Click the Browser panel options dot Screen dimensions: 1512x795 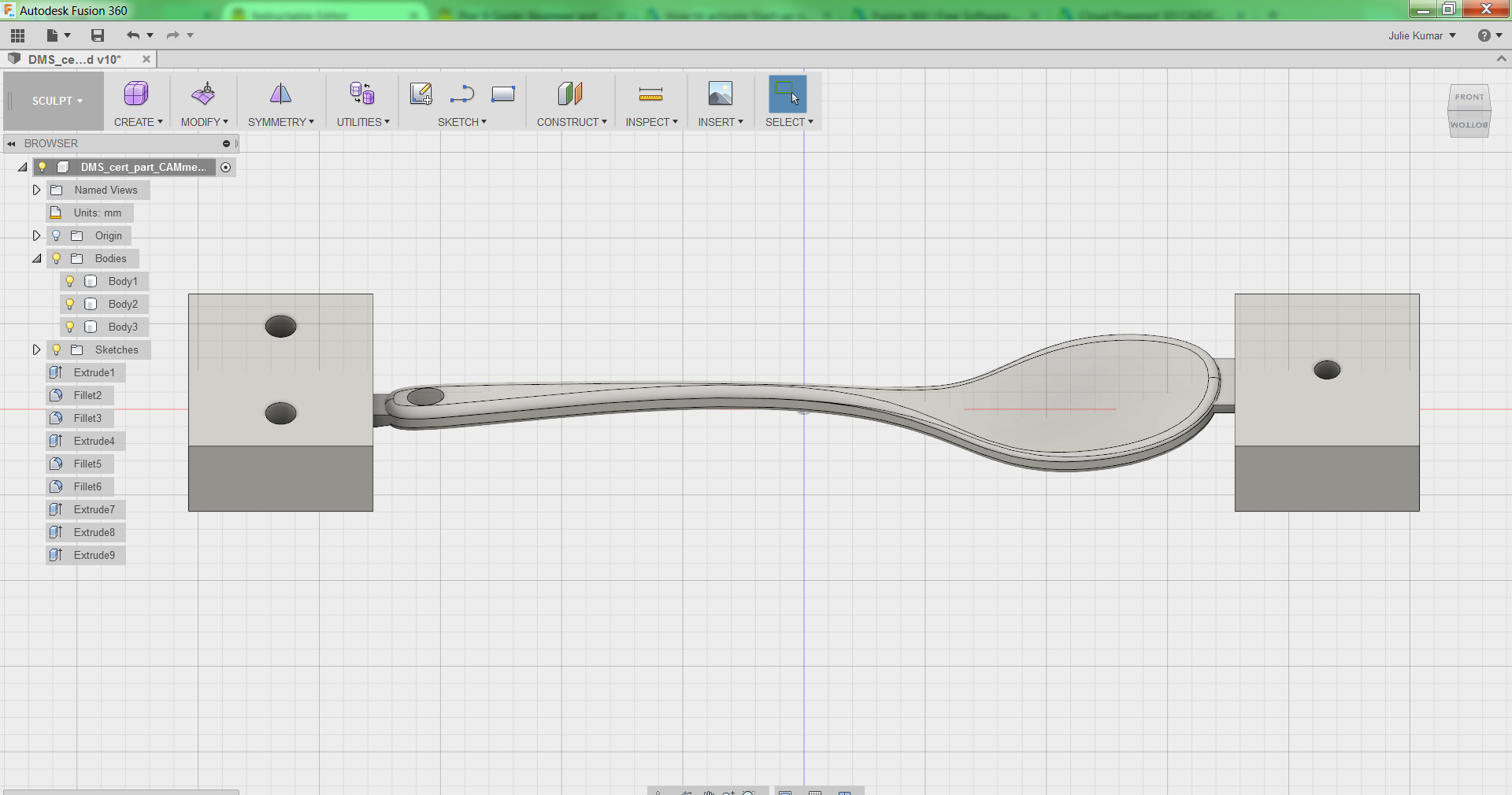click(226, 143)
